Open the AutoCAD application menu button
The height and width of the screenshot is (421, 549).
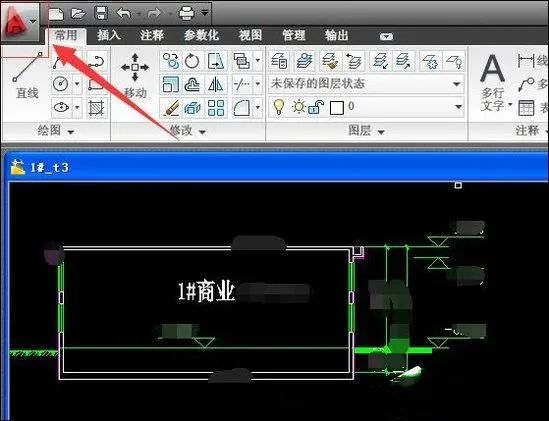tap(19, 22)
